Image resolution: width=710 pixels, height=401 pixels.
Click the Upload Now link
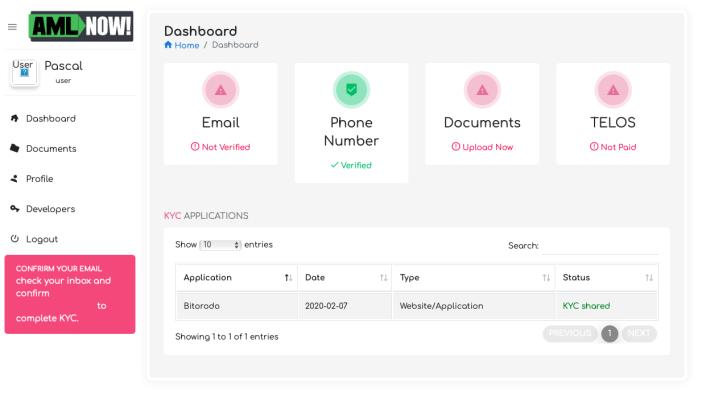[482, 147]
